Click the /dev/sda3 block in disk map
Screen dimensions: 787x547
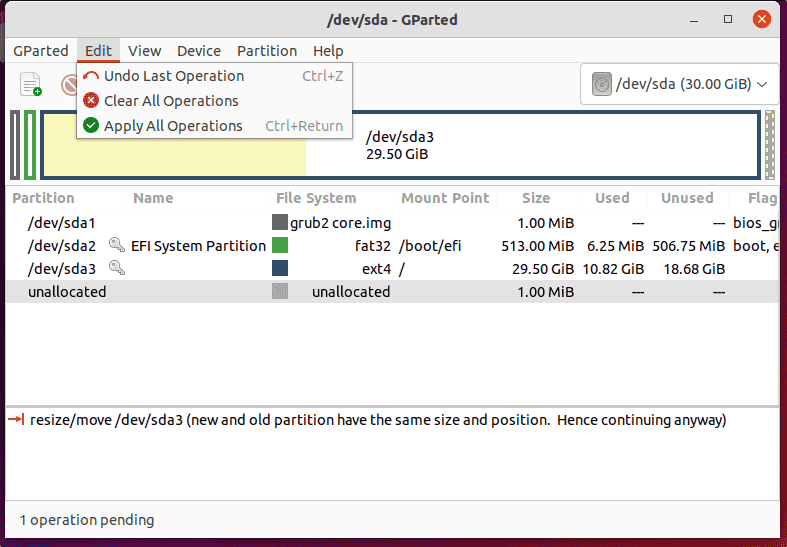pyautogui.click(x=530, y=145)
